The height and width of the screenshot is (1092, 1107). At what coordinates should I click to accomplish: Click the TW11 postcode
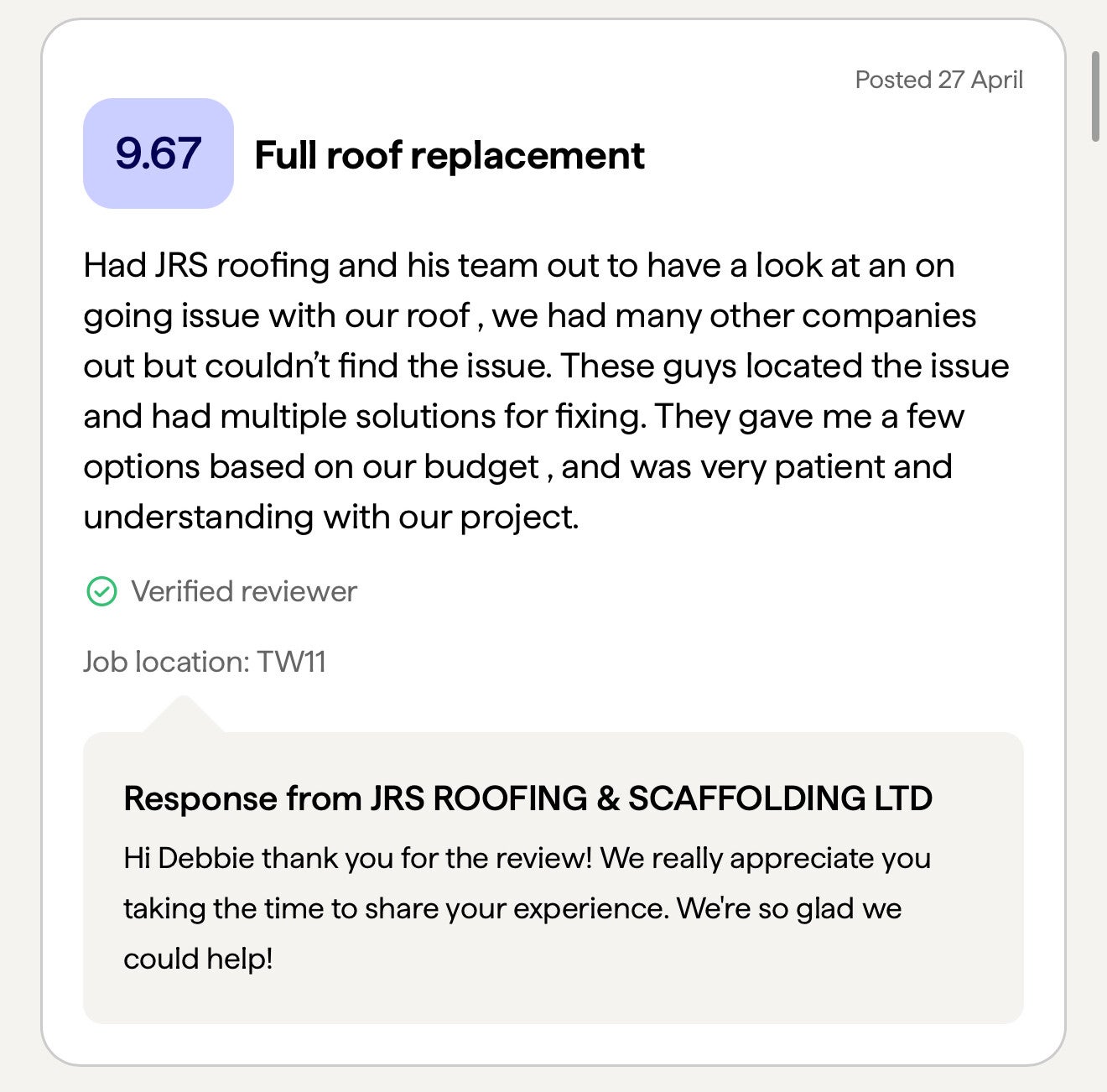coord(291,662)
